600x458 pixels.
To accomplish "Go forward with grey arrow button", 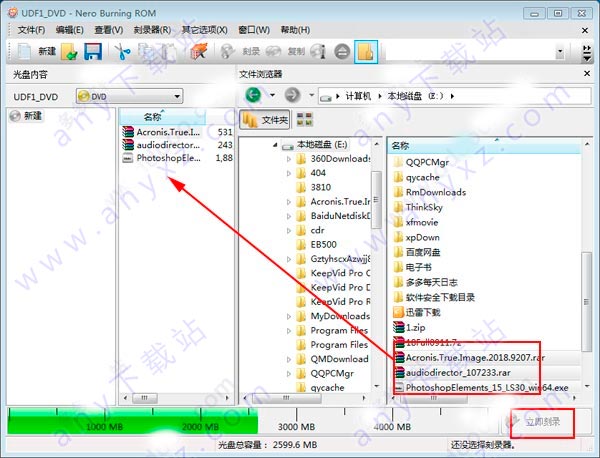I will pos(292,95).
